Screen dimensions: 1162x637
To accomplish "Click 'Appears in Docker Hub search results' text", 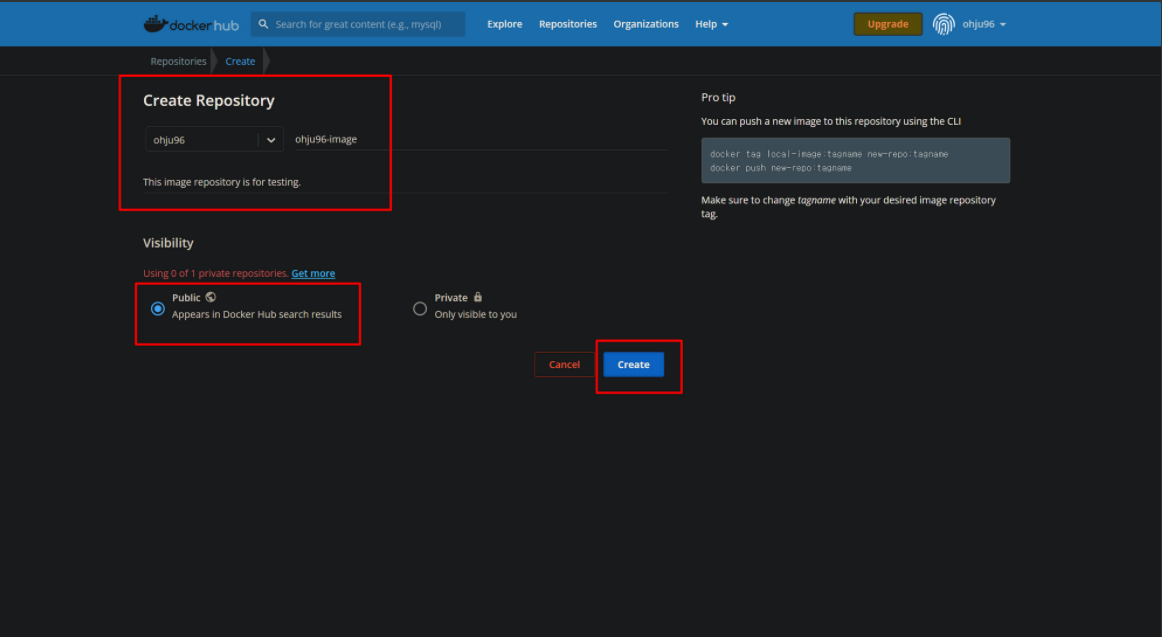I will pos(256,314).
